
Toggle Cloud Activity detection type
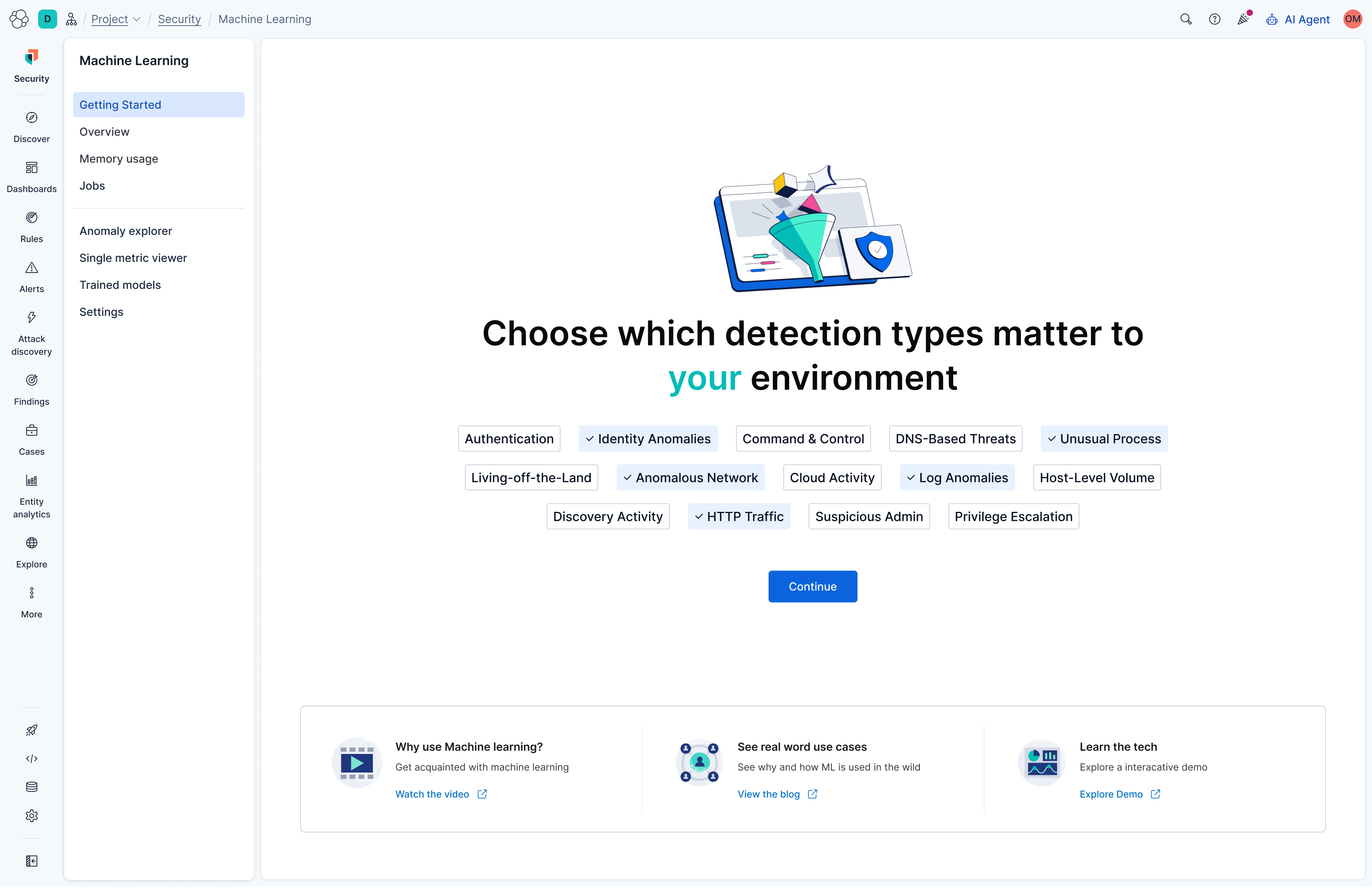click(832, 477)
